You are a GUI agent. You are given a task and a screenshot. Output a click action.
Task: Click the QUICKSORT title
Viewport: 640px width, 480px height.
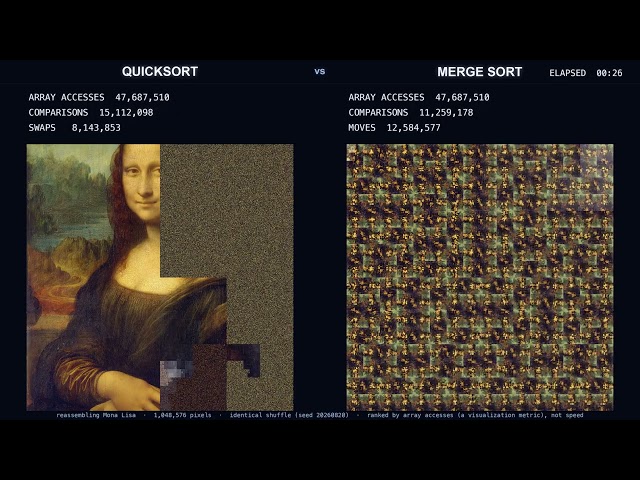tap(160, 71)
